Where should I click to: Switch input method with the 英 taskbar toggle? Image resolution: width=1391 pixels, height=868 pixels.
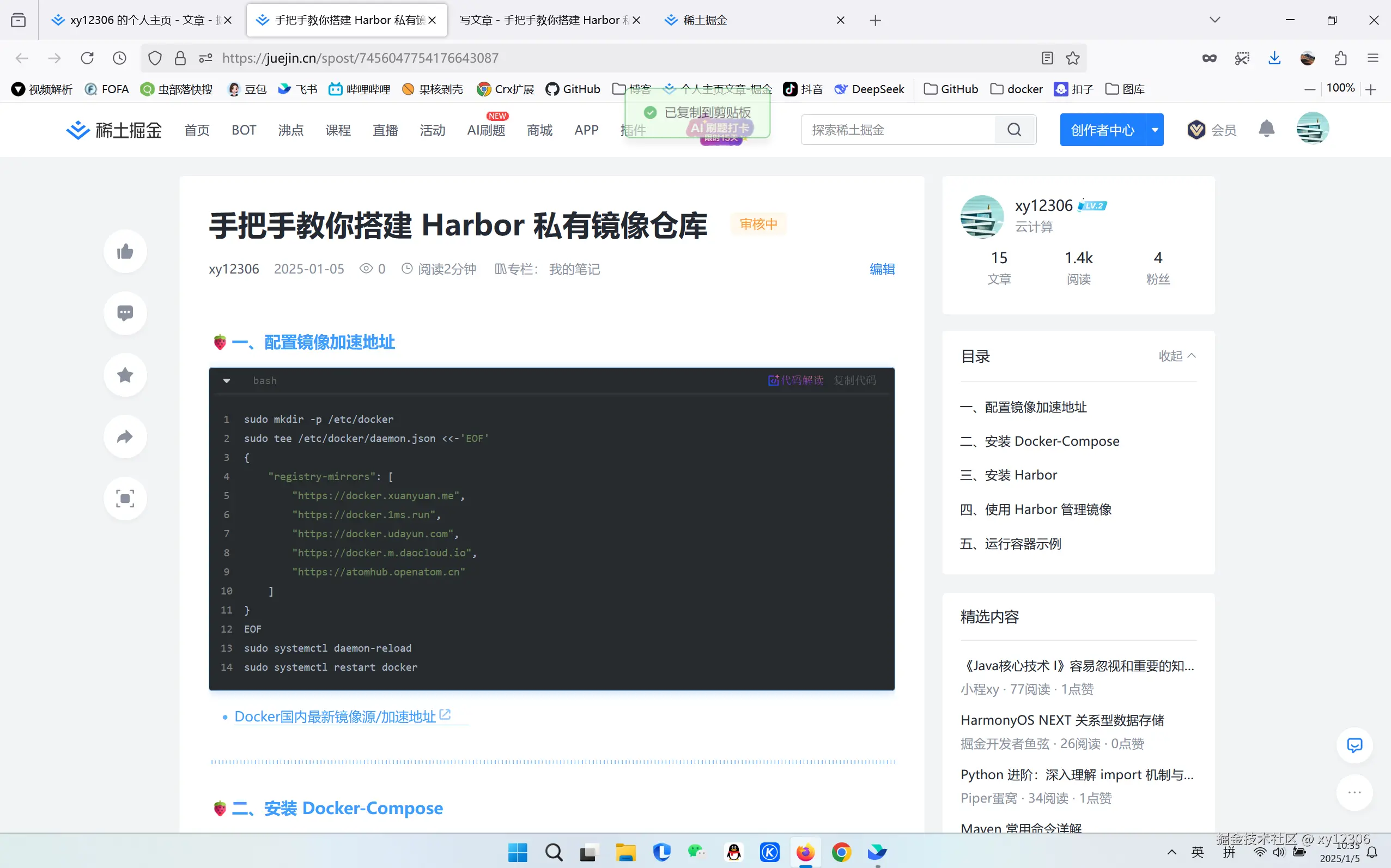(x=1198, y=853)
